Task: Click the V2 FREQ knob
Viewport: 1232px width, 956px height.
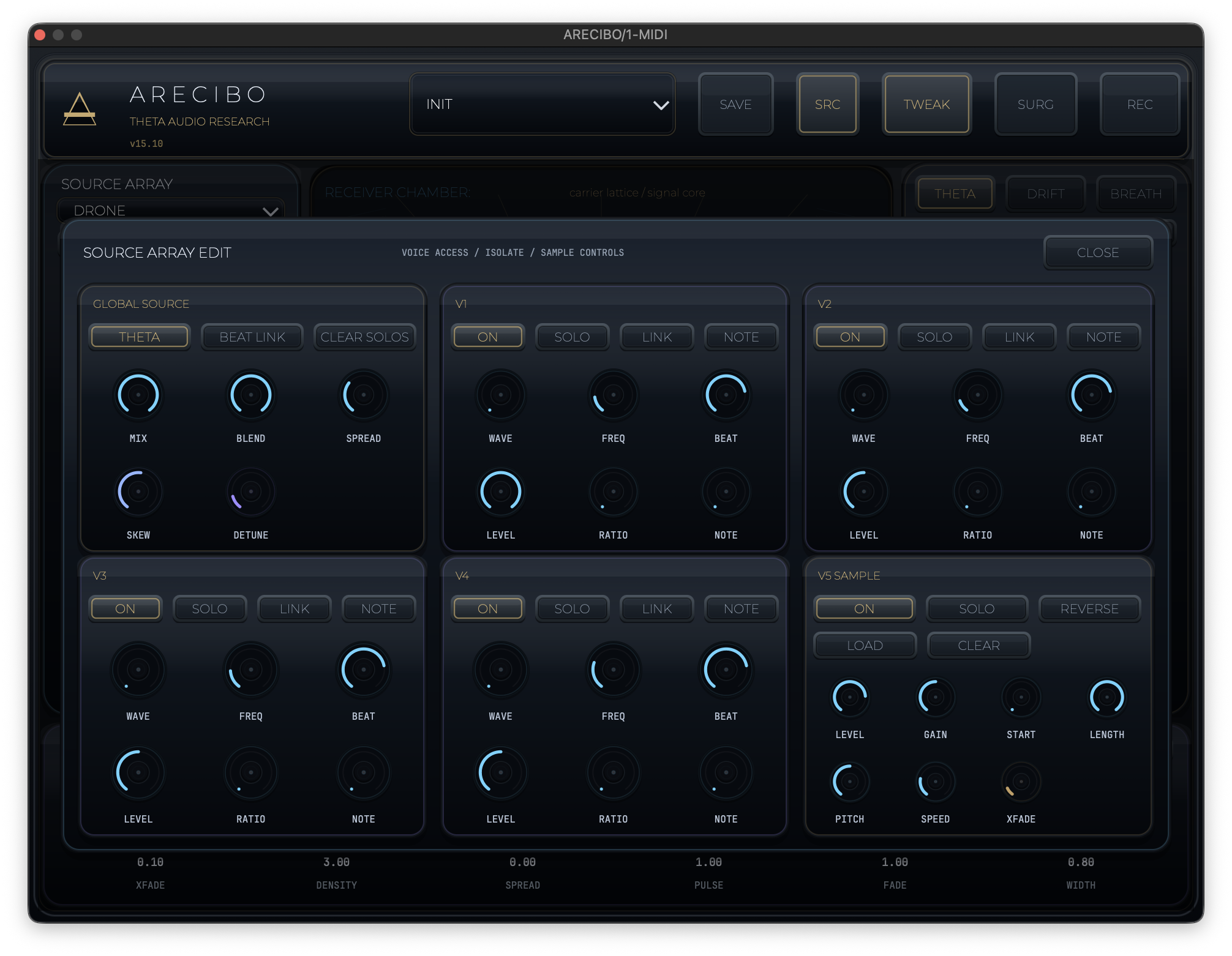Action: click(978, 395)
